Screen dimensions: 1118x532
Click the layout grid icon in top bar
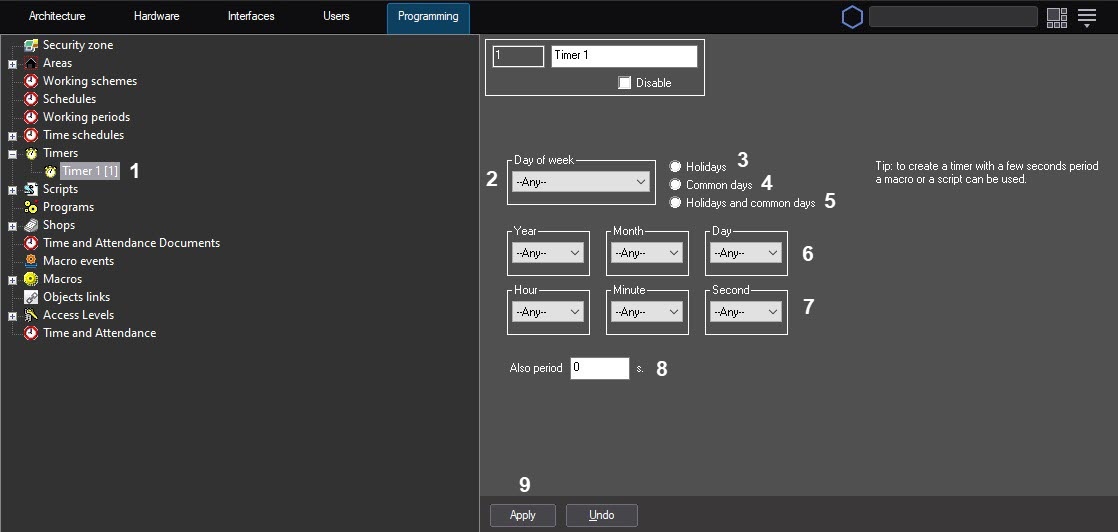pyautogui.click(x=1057, y=17)
